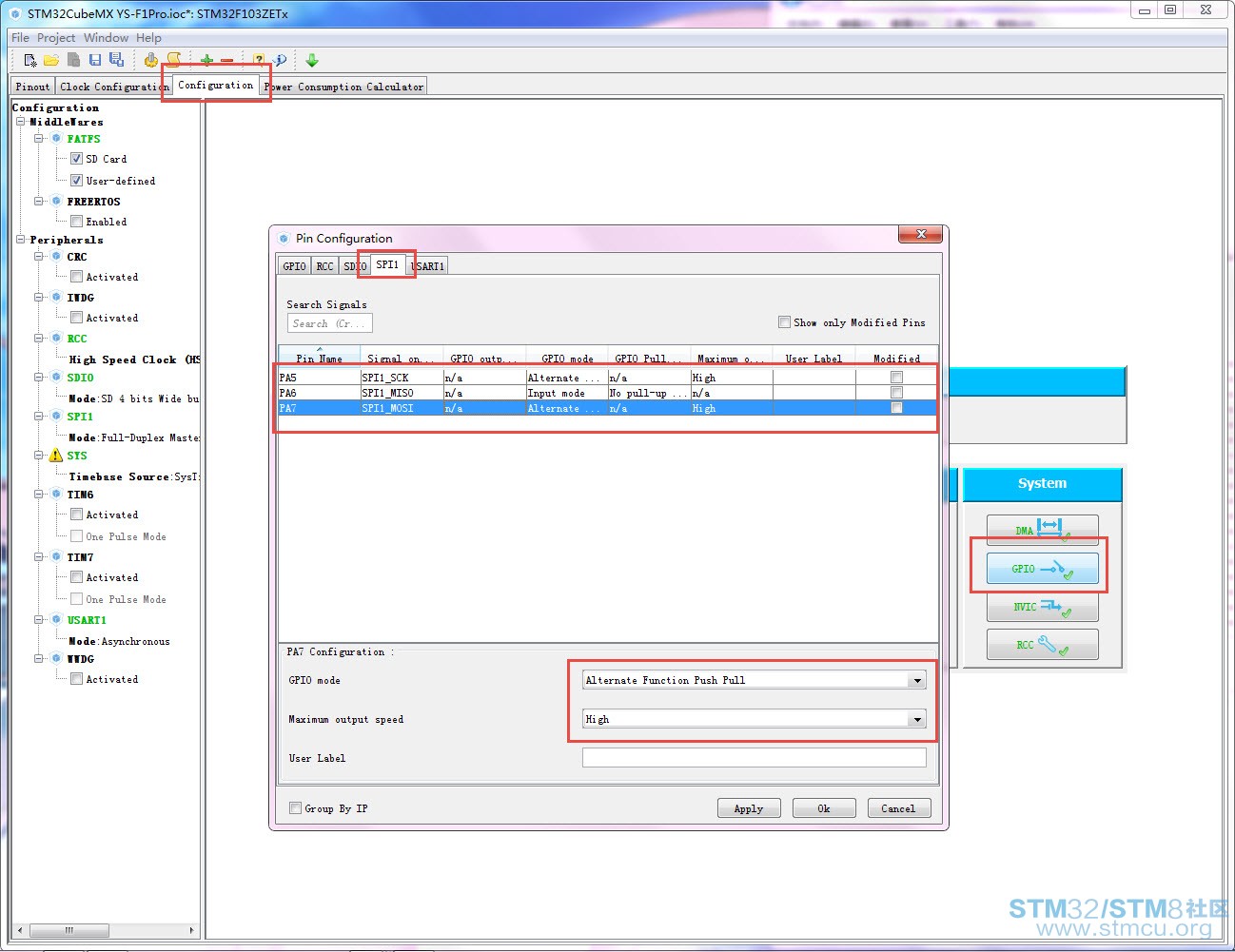Check the IWDG Activated checkbox

pos(76,318)
